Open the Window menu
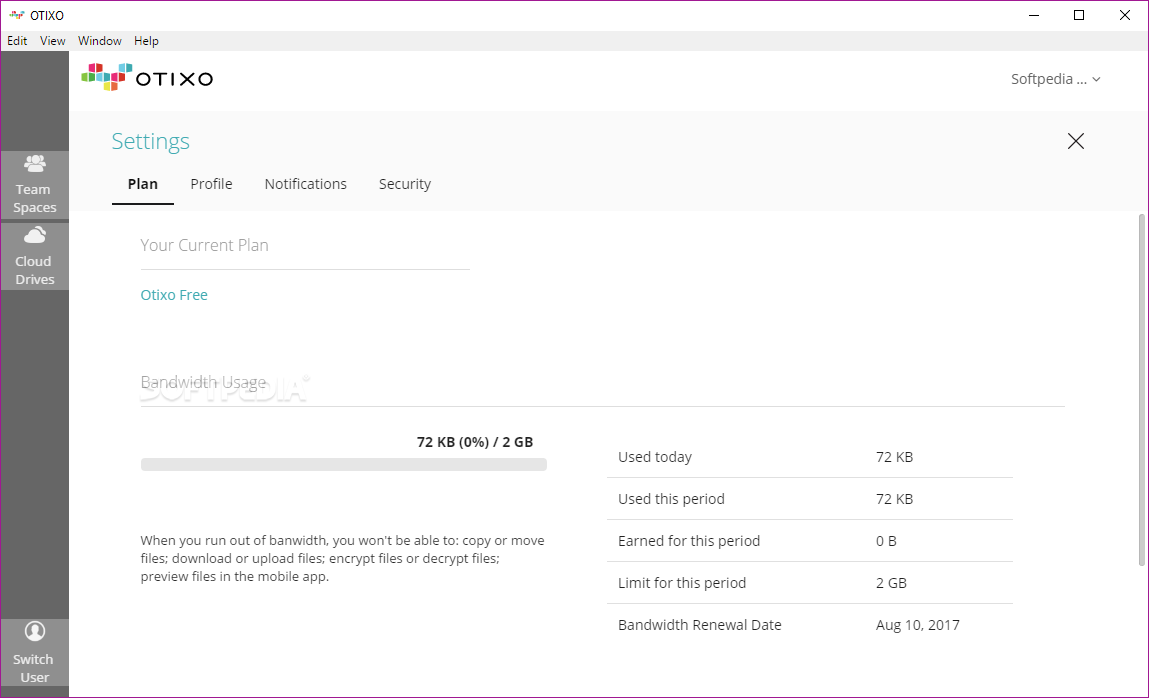The image size is (1149, 698). pos(100,41)
